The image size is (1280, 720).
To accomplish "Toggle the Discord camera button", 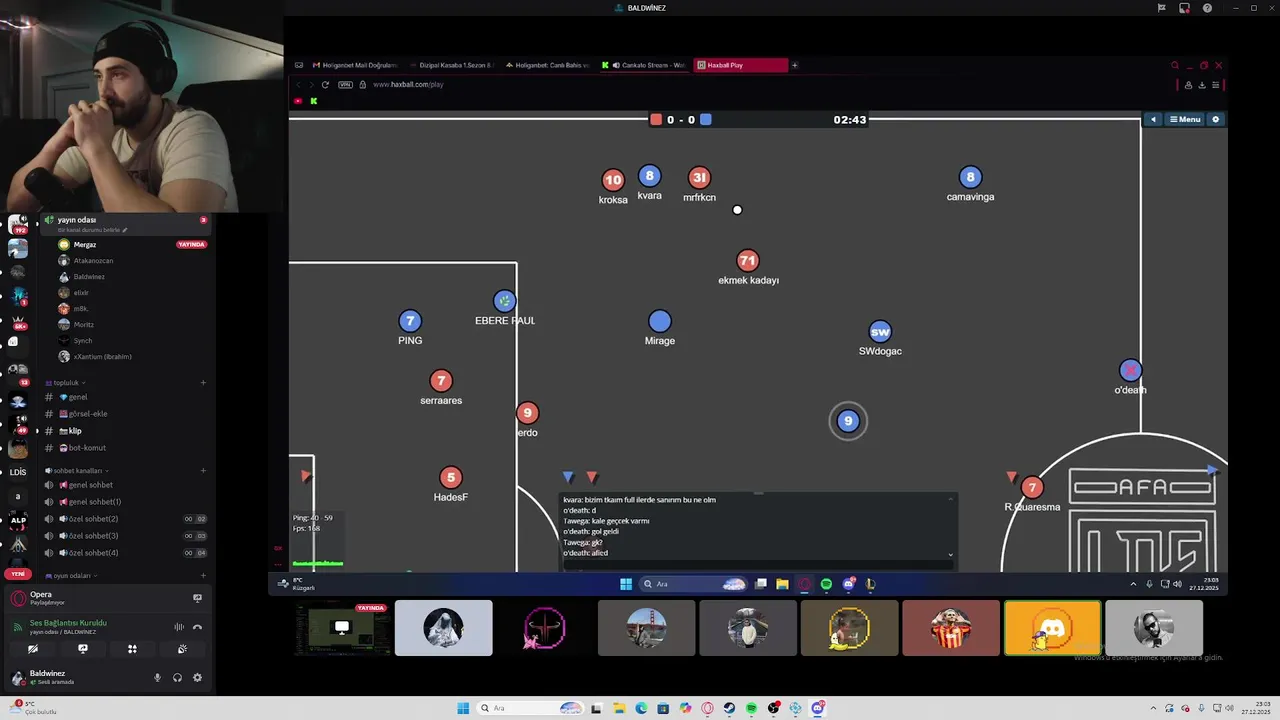I will tap(33, 649).
